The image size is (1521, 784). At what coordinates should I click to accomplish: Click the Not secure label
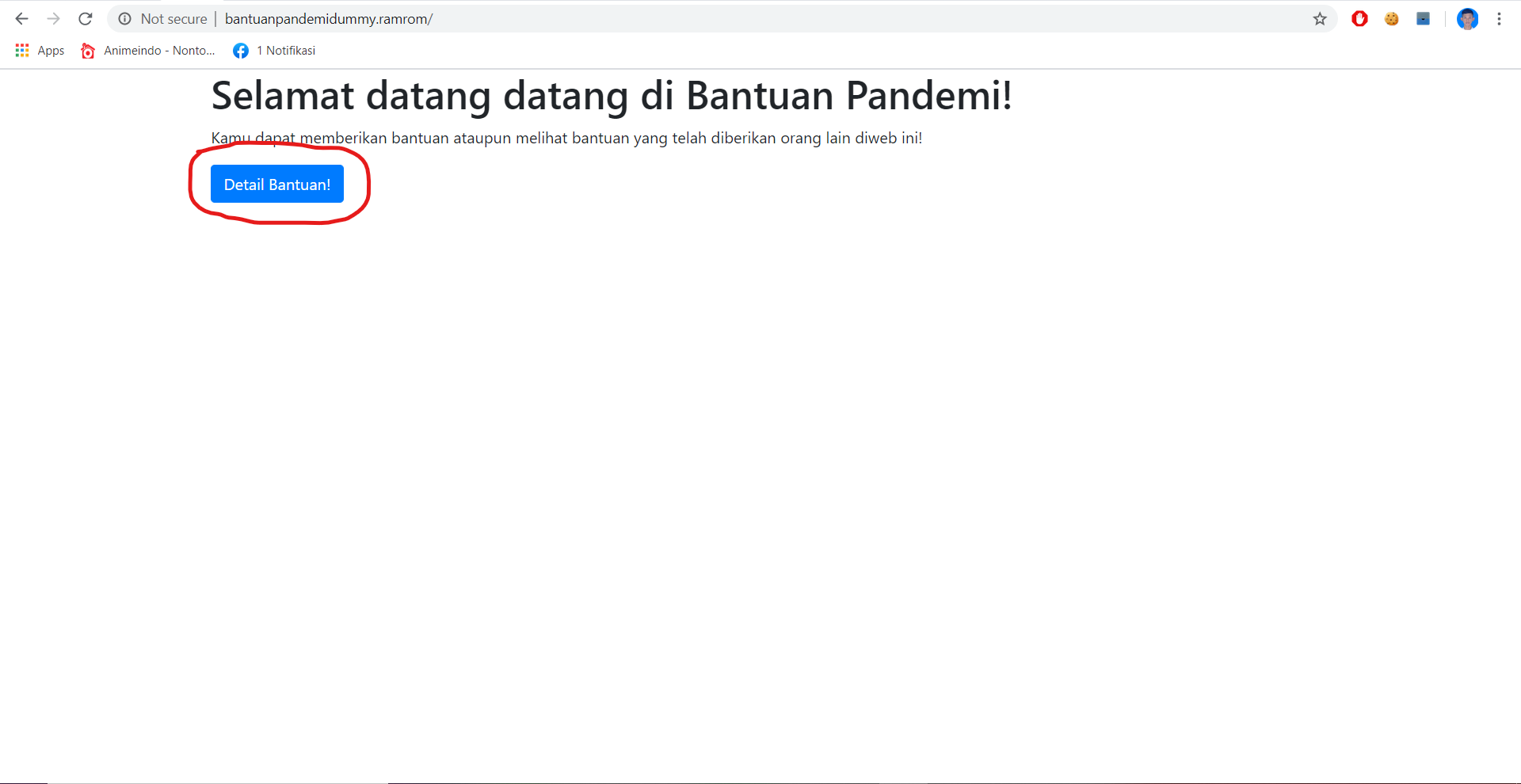point(173,18)
